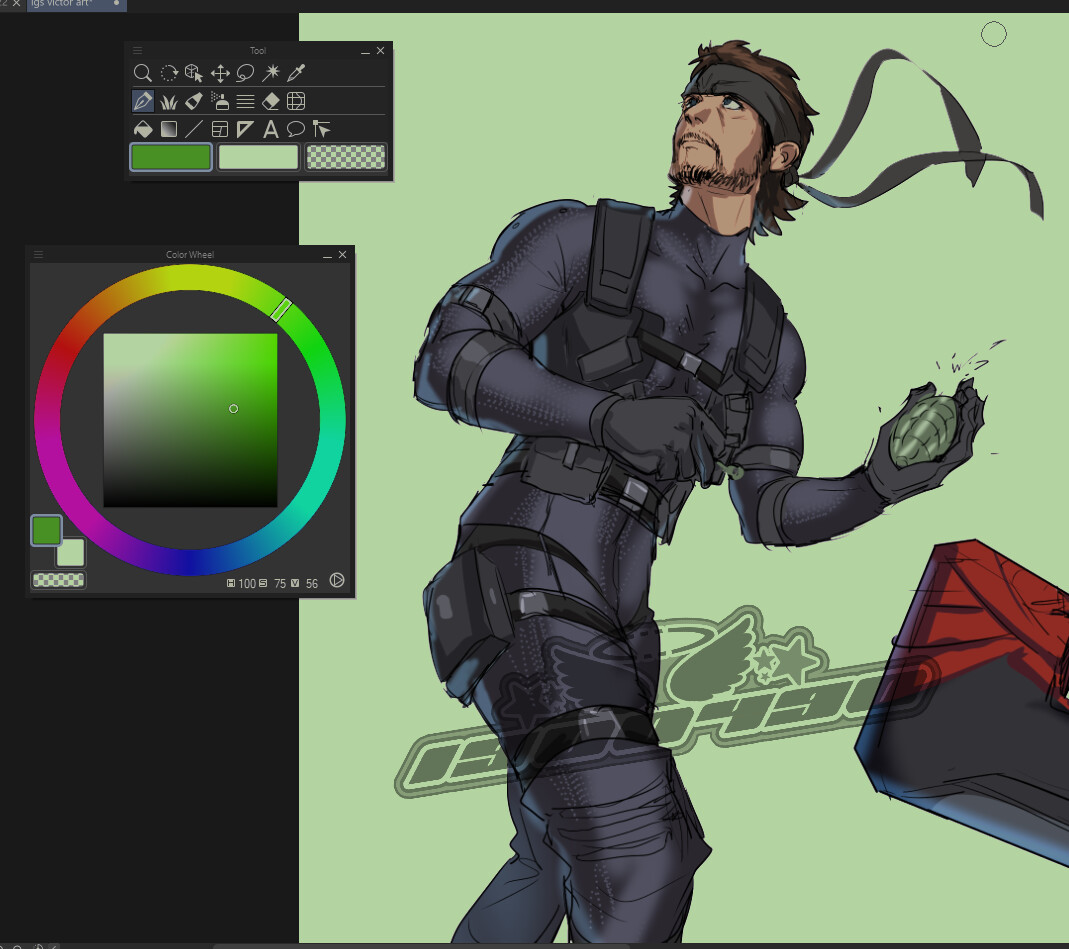The width and height of the screenshot is (1069, 949).
Task: Select the Operation object tool
Action: tap(194, 73)
